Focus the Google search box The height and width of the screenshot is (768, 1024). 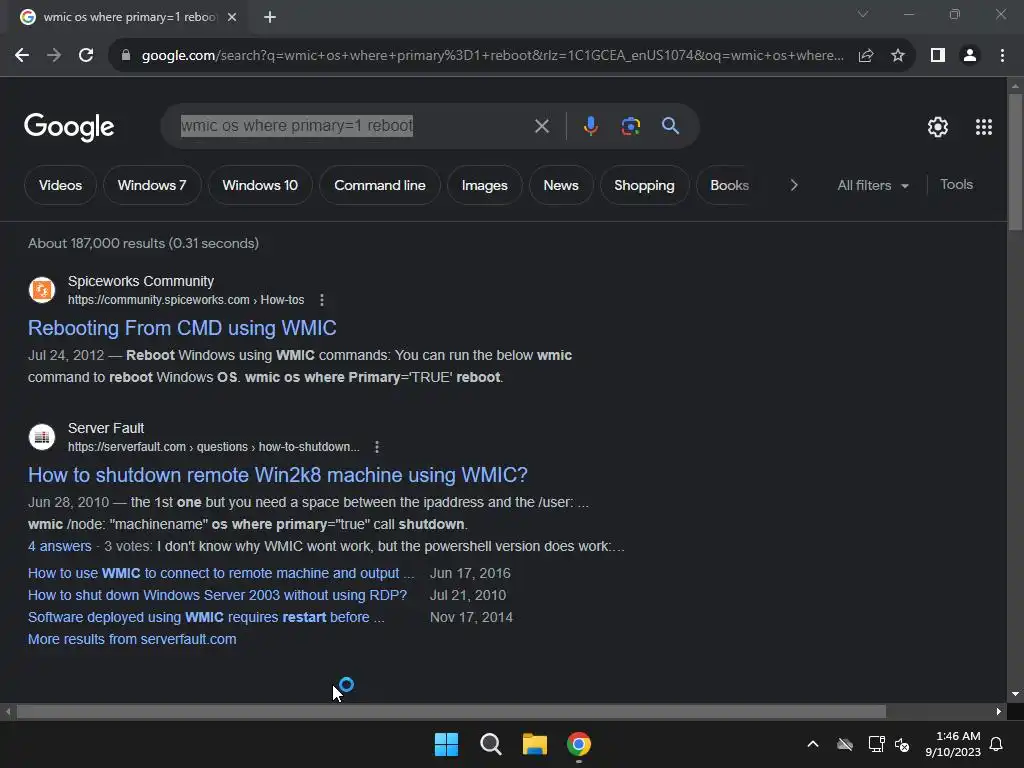point(353,125)
